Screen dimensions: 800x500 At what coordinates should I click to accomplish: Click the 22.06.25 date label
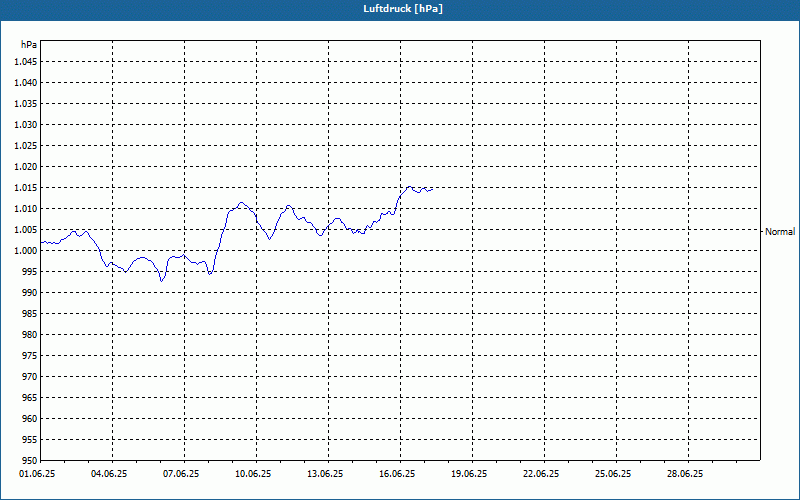(x=541, y=474)
